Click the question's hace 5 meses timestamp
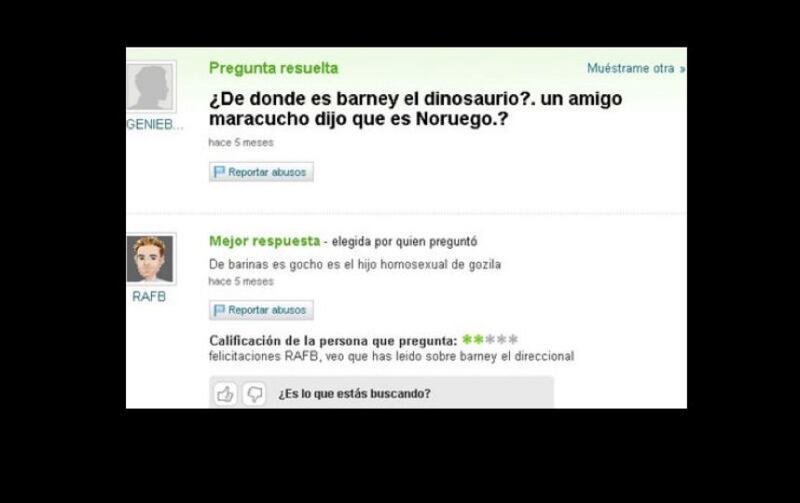The image size is (800, 503). tap(241, 142)
